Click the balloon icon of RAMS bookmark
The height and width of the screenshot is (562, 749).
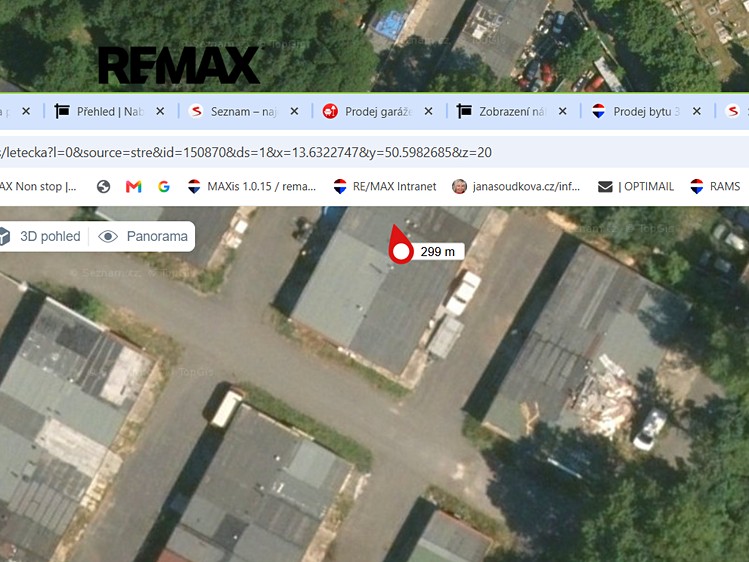697,186
